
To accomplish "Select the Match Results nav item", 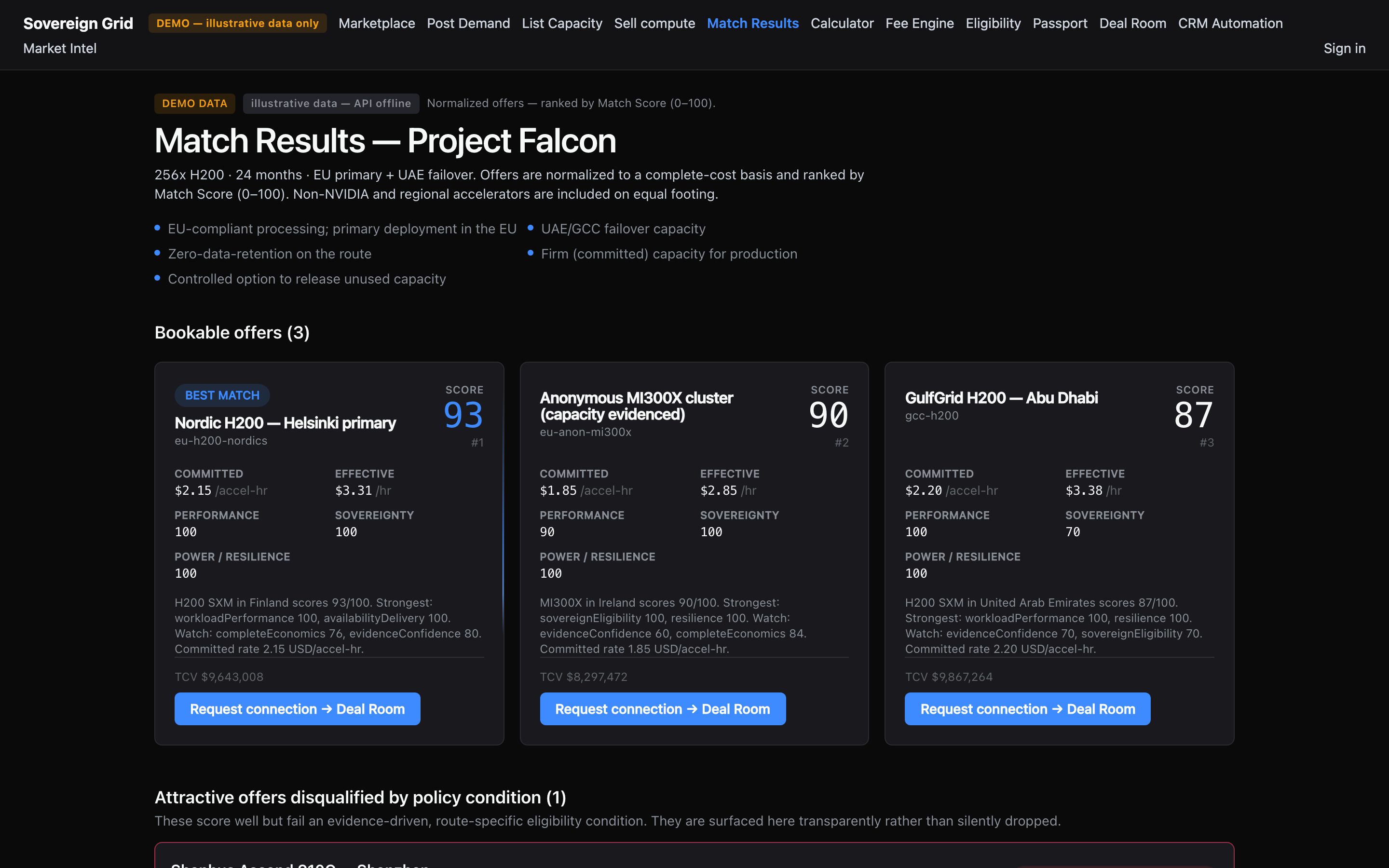I will pos(752,24).
